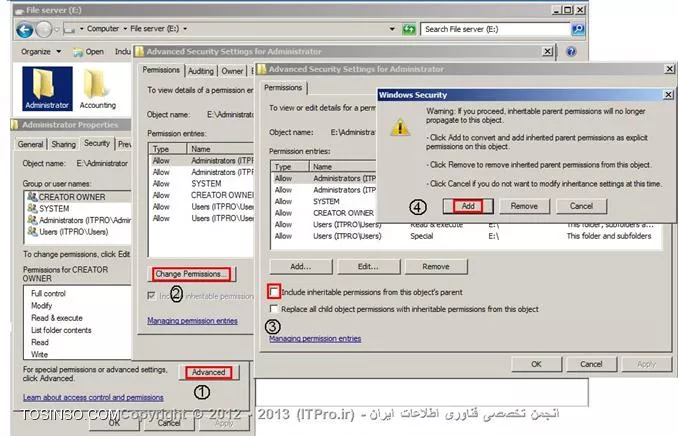Viewport: 678px width, 436px height.
Task: Select the Security tab in Properties
Action: coord(96,143)
